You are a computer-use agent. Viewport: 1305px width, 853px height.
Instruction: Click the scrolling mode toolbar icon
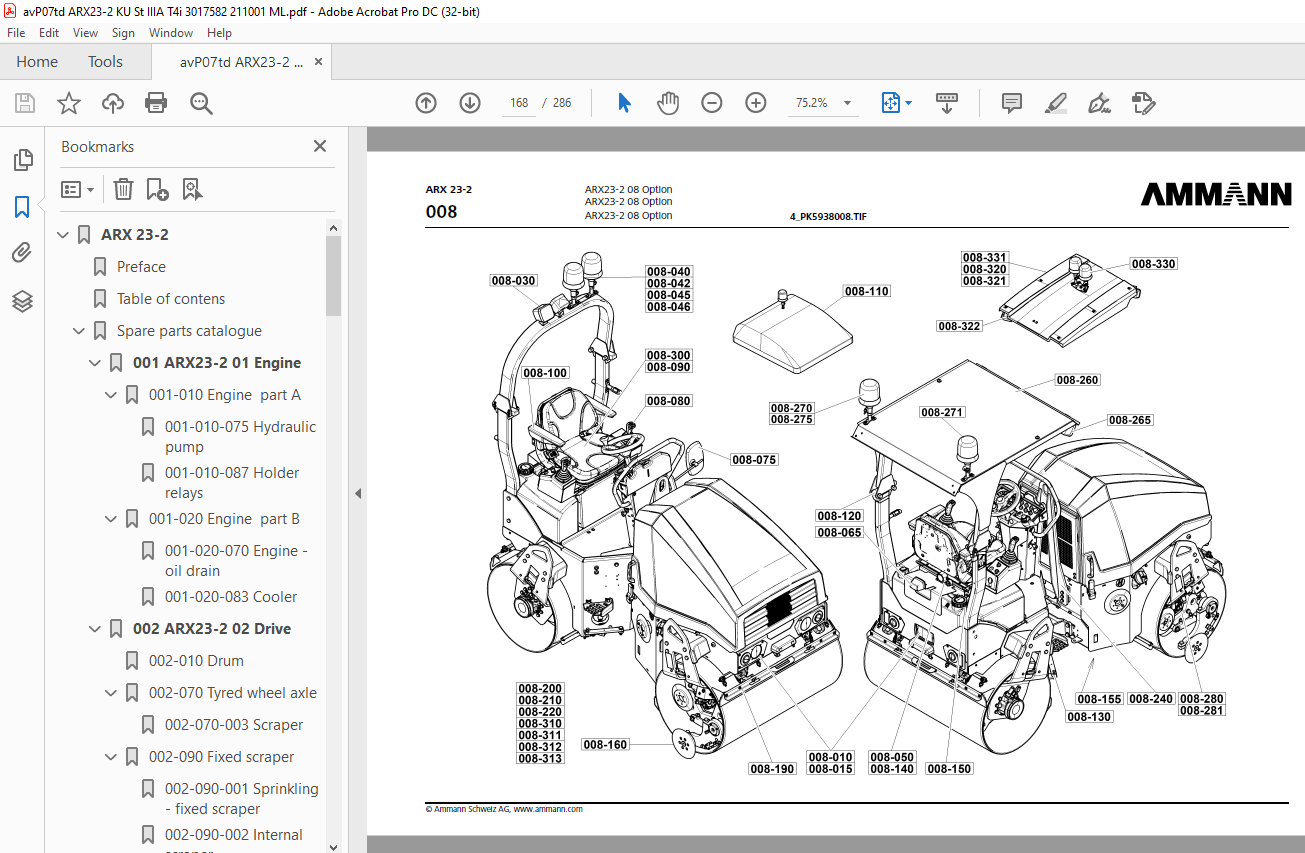click(946, 103)
